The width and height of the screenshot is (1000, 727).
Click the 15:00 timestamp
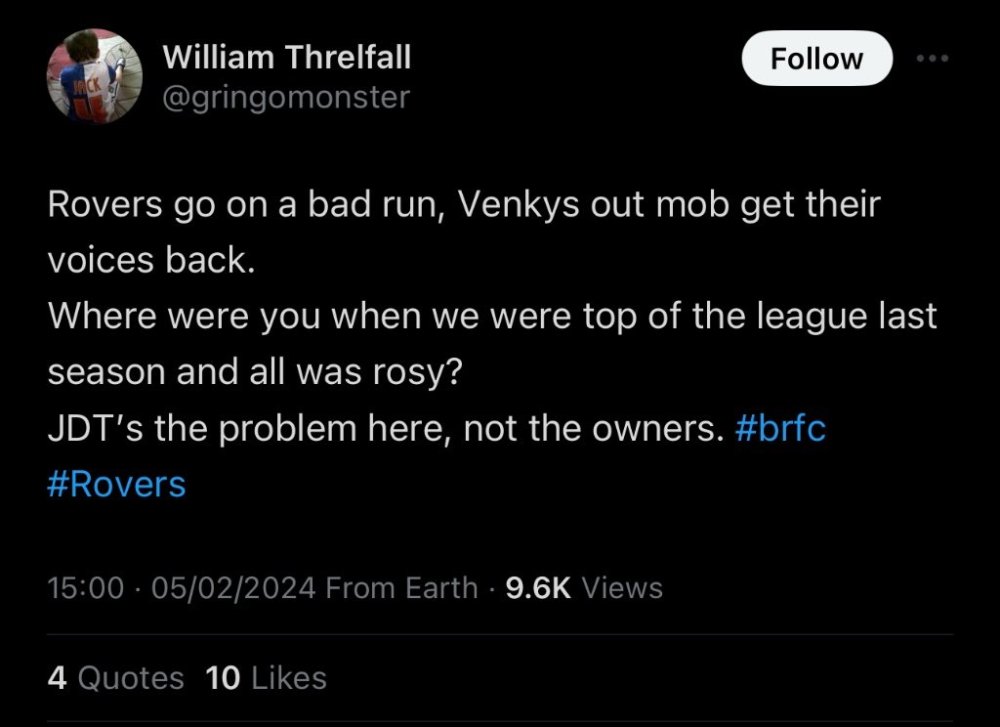click(x=85, y=587)
